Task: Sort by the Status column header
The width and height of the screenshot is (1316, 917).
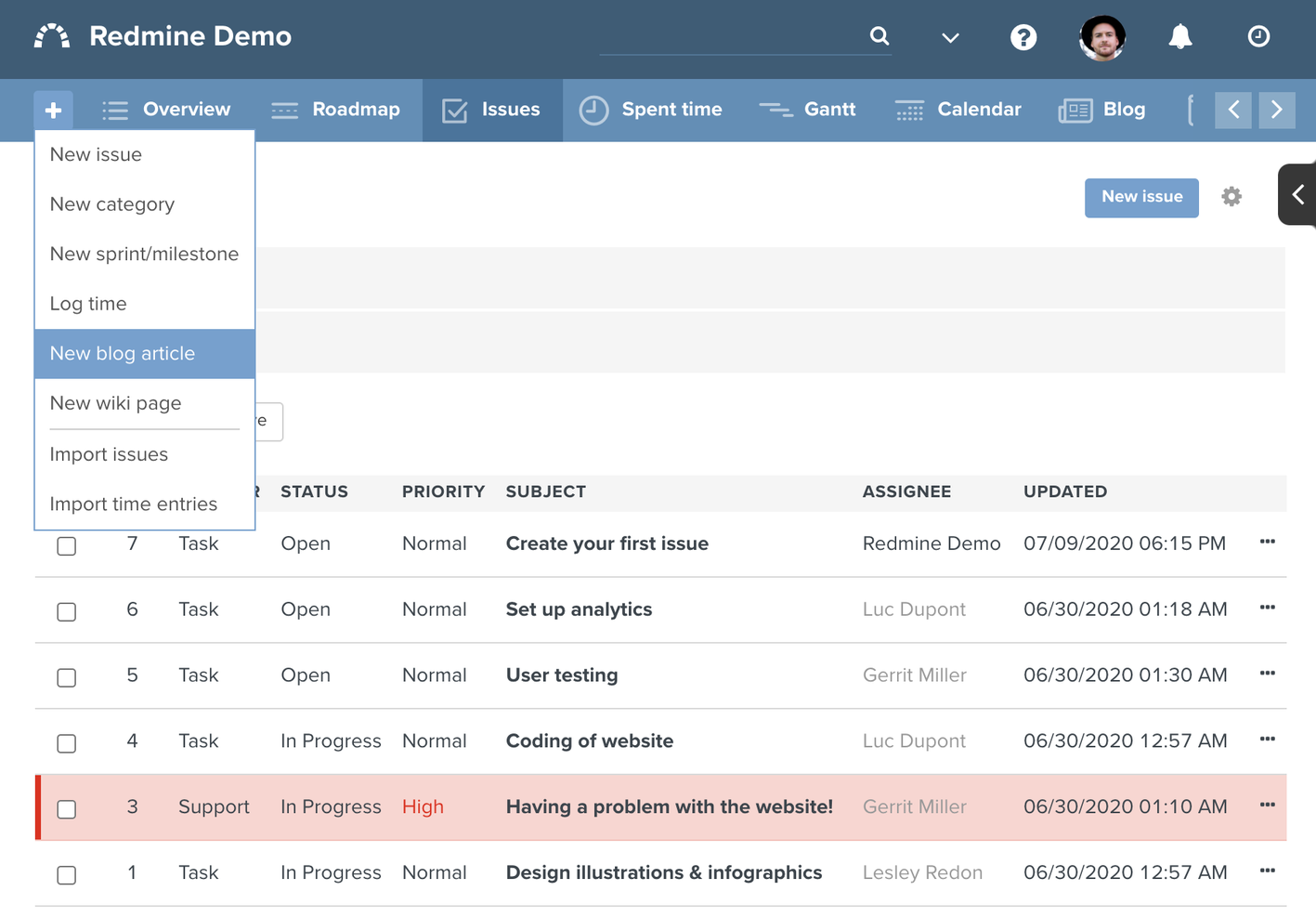Action: [x=314, y=492]
